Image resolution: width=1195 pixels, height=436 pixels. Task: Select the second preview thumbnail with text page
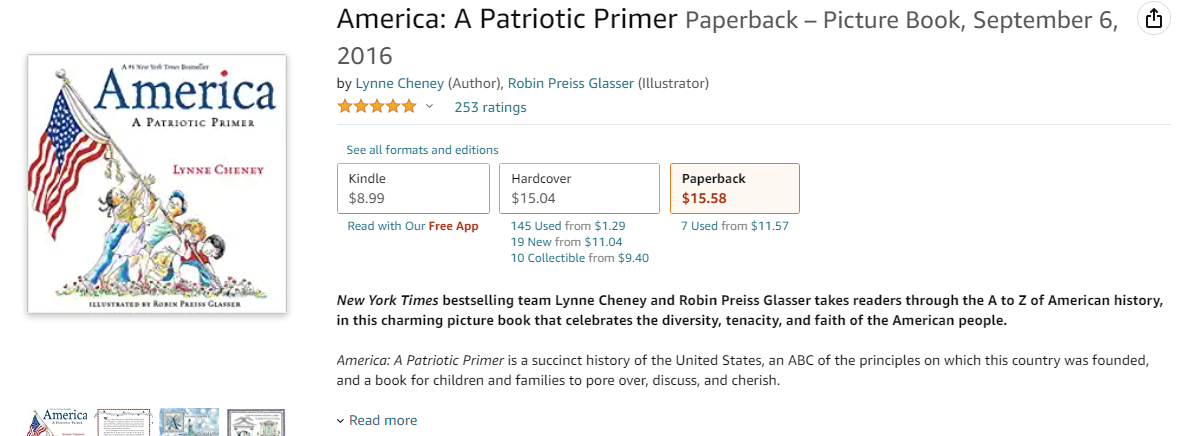(x=123, y=422)
